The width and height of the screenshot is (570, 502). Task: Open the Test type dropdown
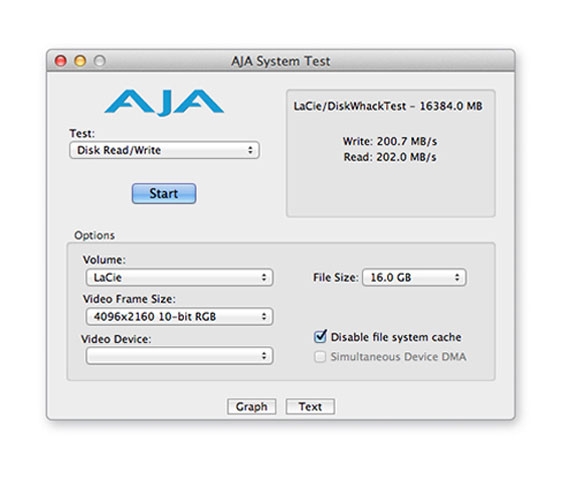click(164, 150)
